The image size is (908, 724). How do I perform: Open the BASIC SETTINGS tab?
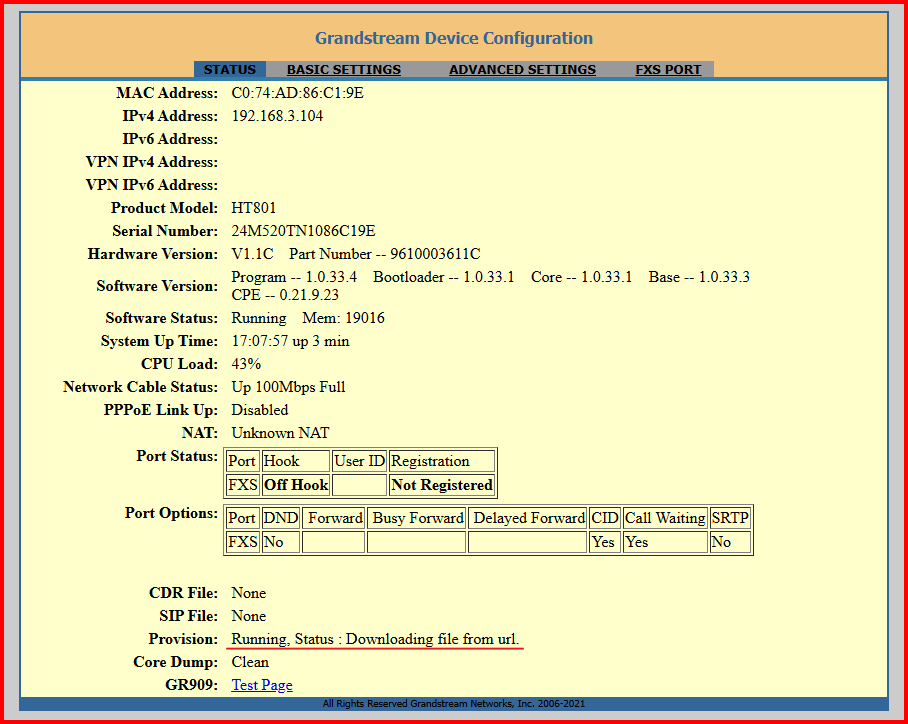[343, 70]
